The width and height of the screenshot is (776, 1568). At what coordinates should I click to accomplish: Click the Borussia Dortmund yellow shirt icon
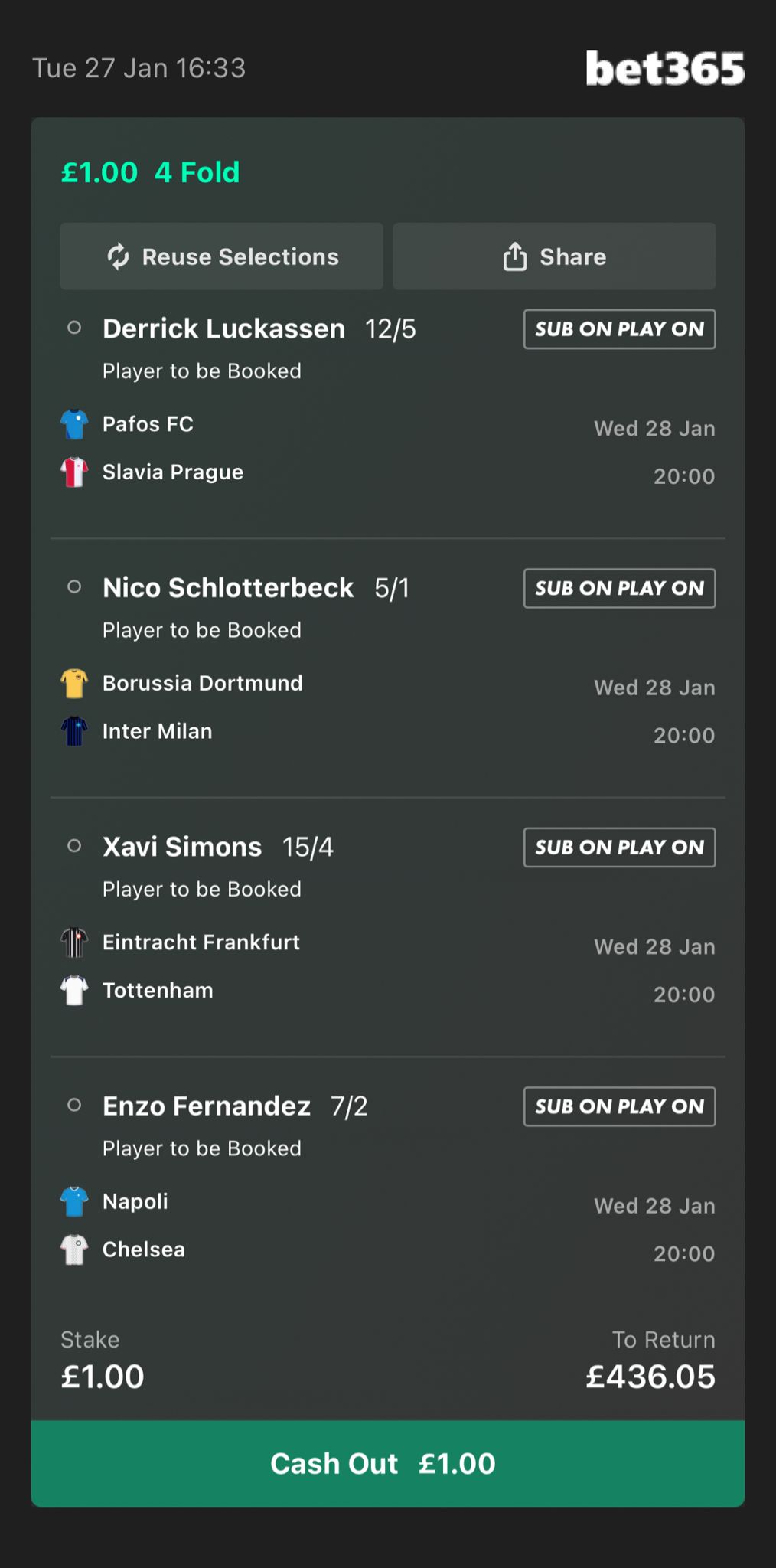[74, 683]
